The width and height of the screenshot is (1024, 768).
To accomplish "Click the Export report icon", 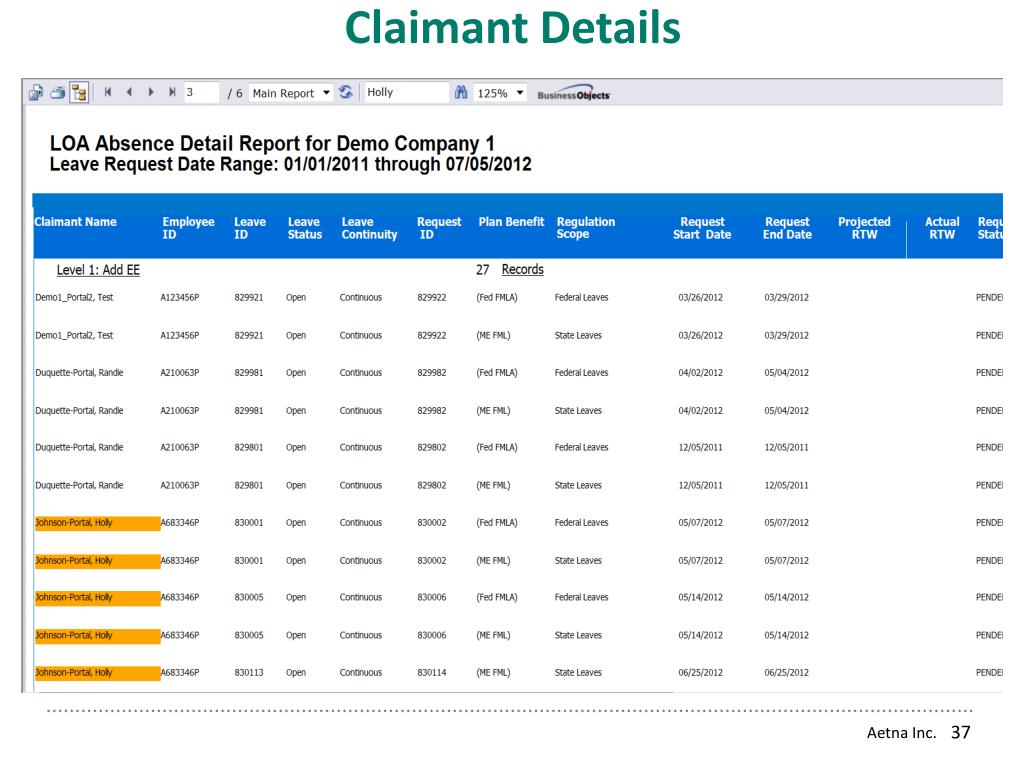I will 35,93.
